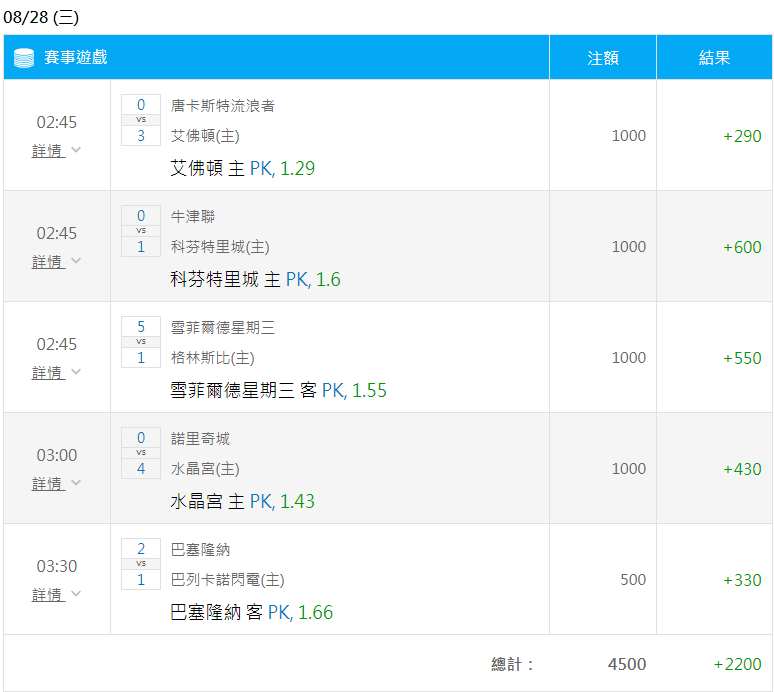This screenshot has height=692, width=774.
Task: Select the 0 vs 4 score box
Action: click(x=141, y=453)
